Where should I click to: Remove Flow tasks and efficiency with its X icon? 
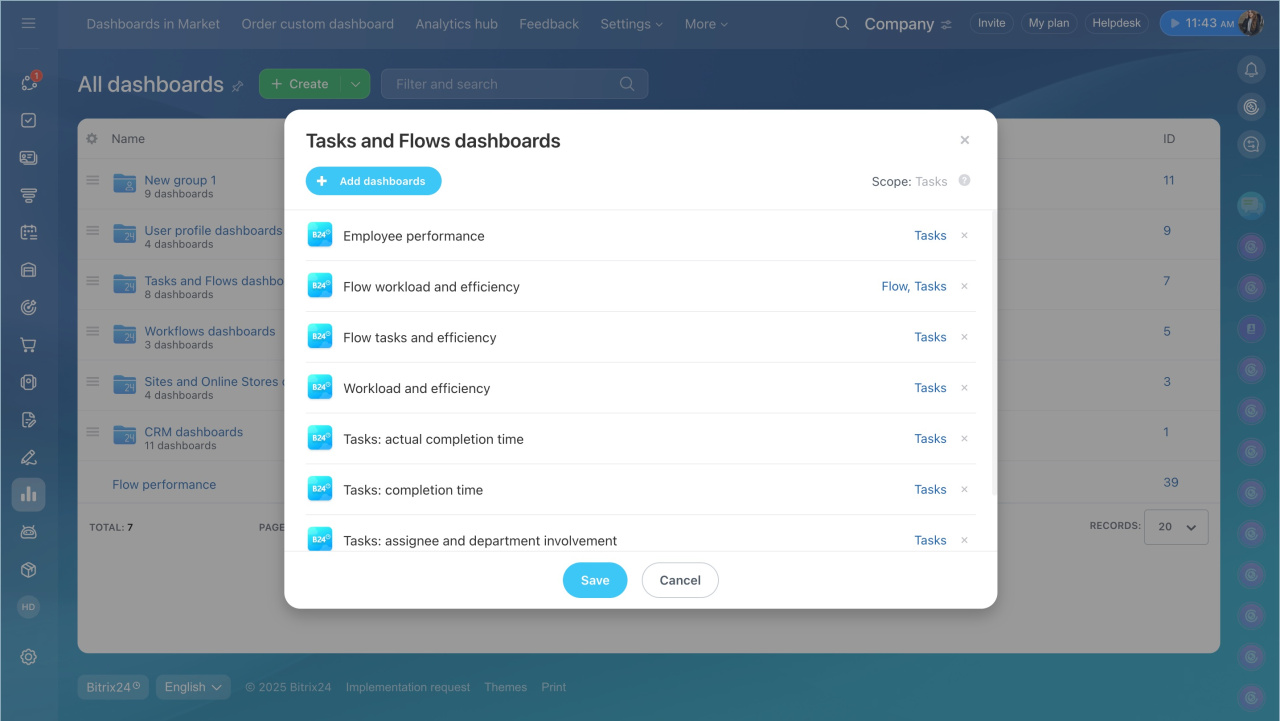point(964,338)
